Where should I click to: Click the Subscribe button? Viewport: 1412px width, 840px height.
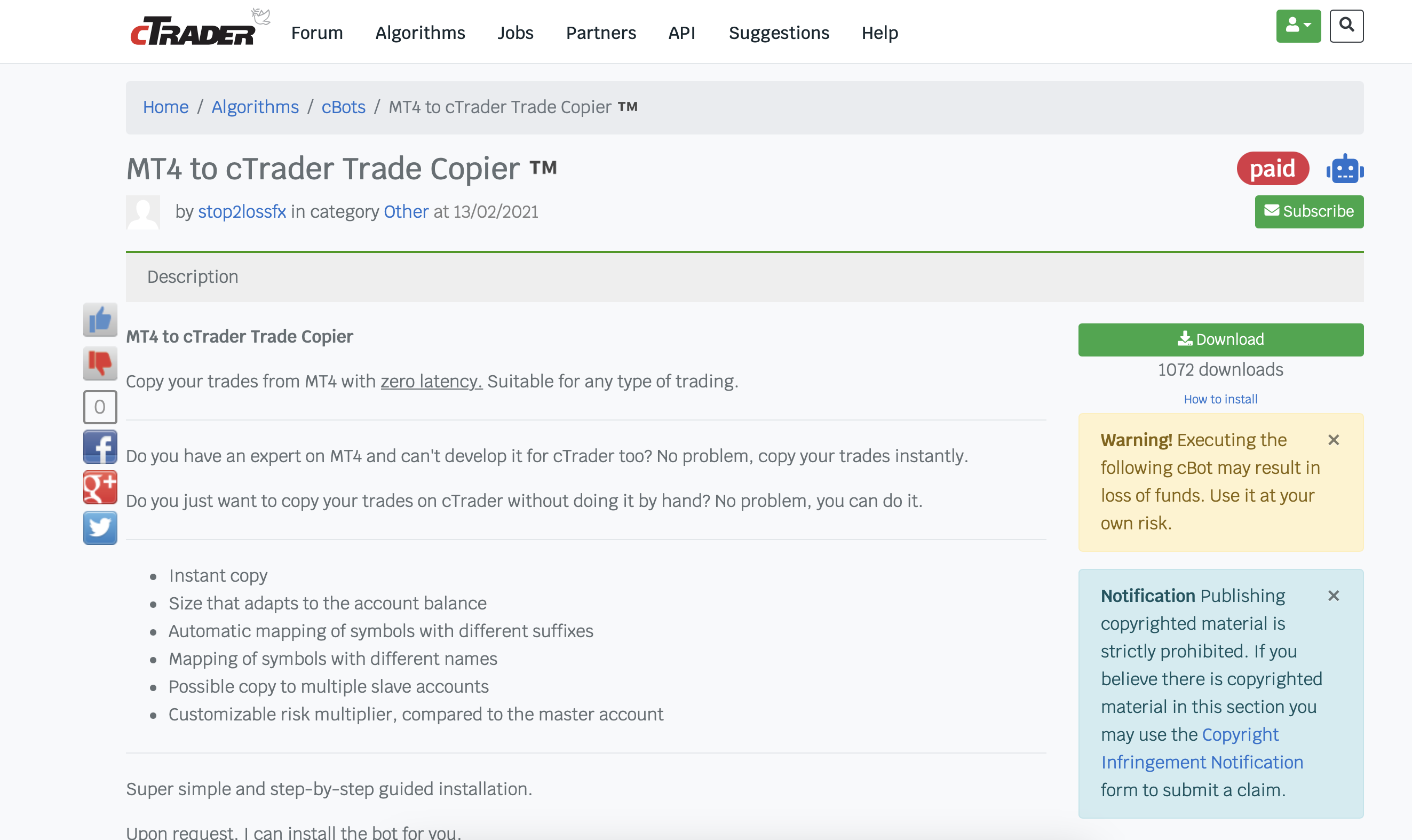pyautogui.click(x=1308, y=212)
